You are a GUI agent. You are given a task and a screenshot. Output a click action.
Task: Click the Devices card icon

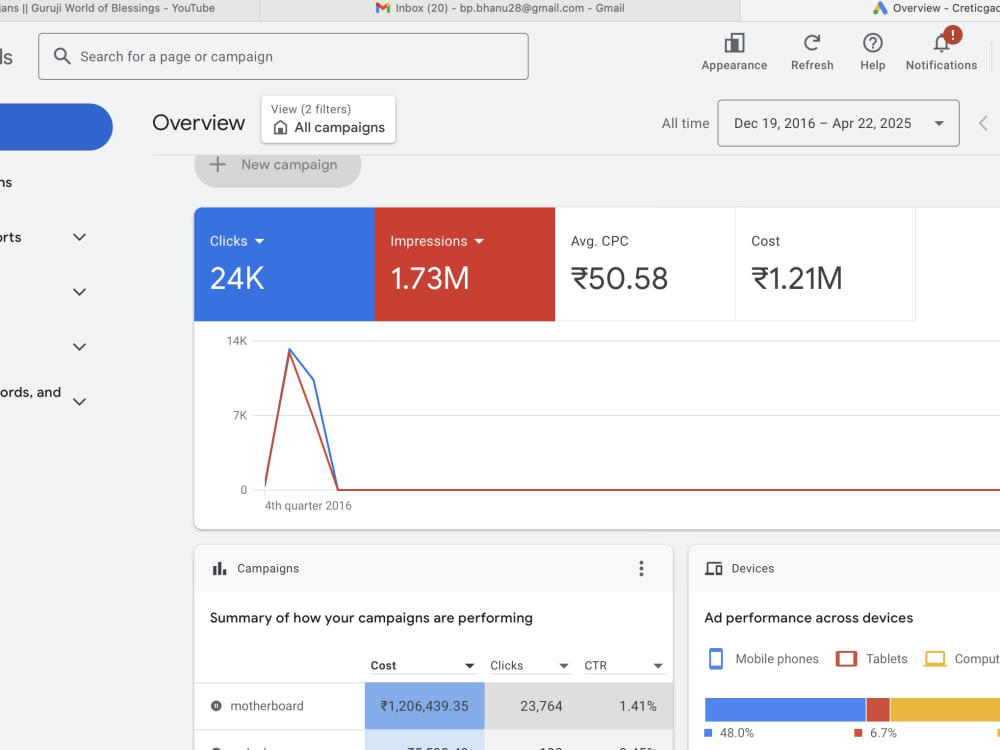click(x=714, y=568)
